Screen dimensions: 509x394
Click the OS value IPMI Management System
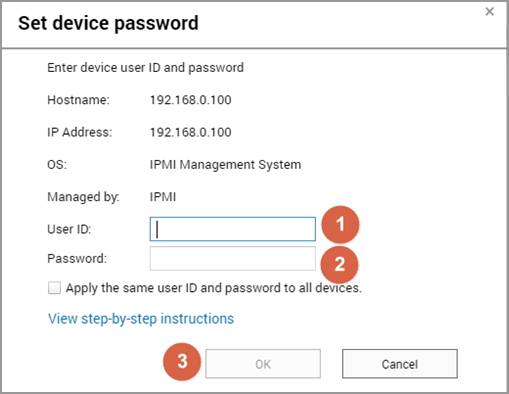pos(225,165)
